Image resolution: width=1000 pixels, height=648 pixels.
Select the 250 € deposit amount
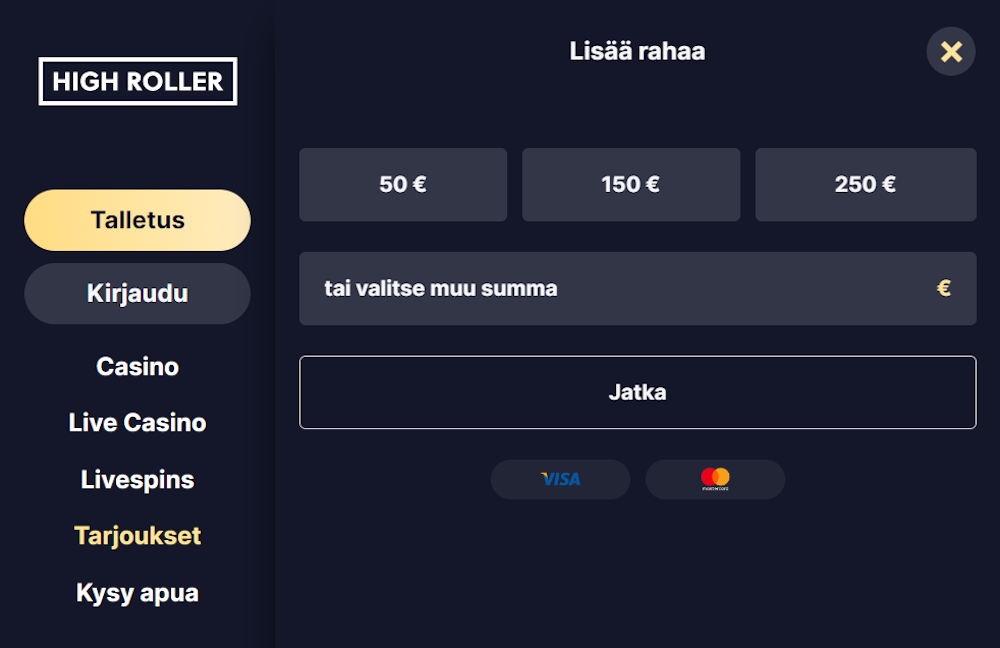pyautogui.click(x=865, y=184)
